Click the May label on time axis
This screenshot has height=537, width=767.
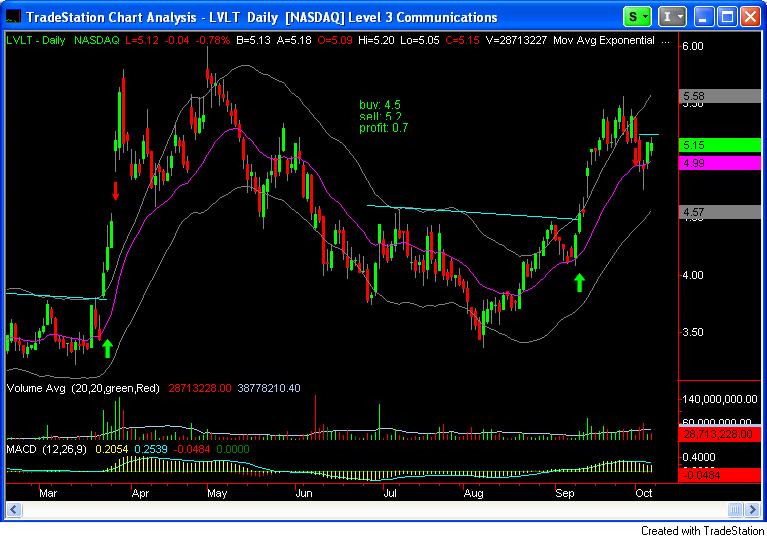click(x=217, y=493)
